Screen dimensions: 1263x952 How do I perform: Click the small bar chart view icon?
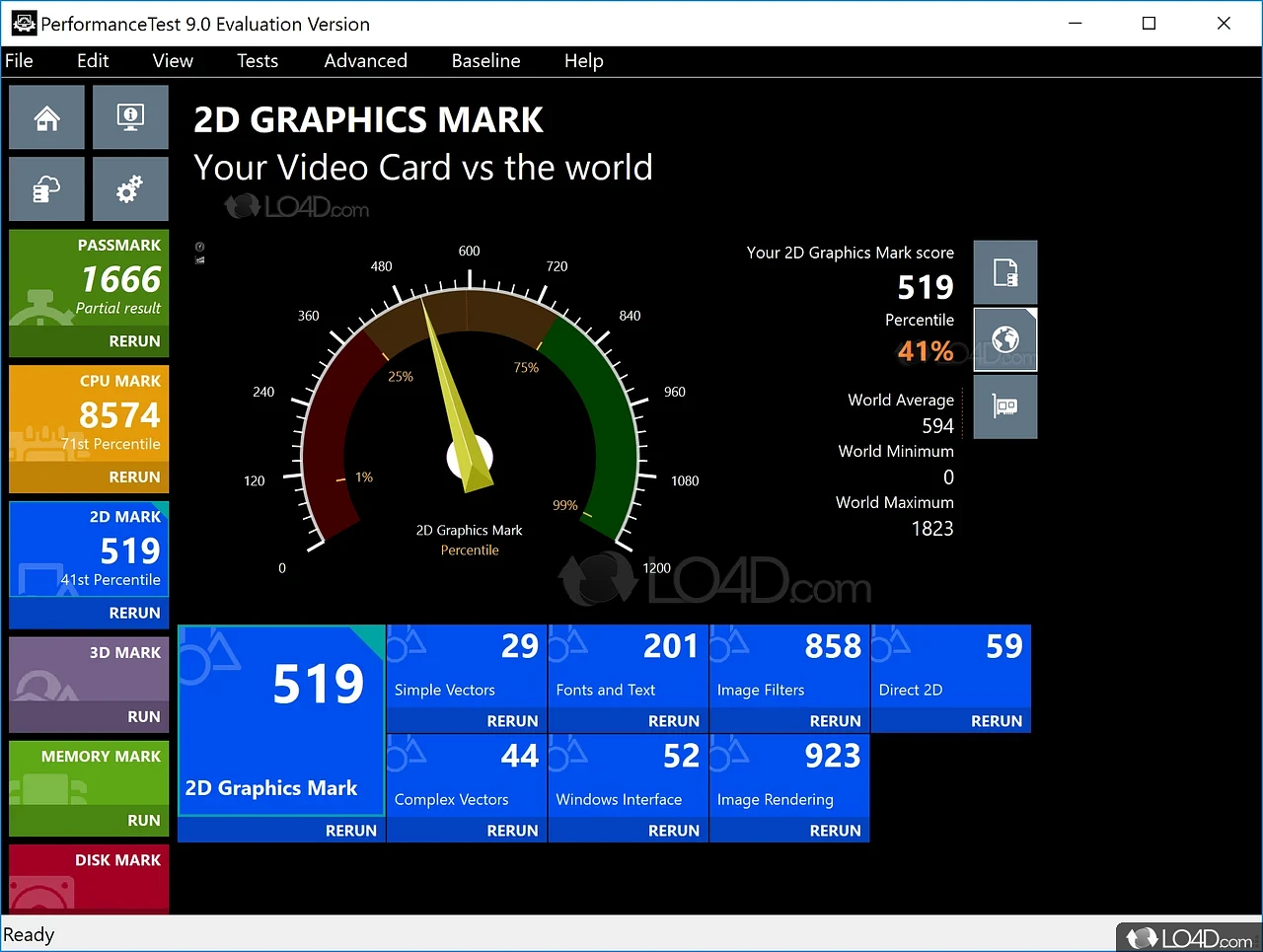[x=199, y=260]
